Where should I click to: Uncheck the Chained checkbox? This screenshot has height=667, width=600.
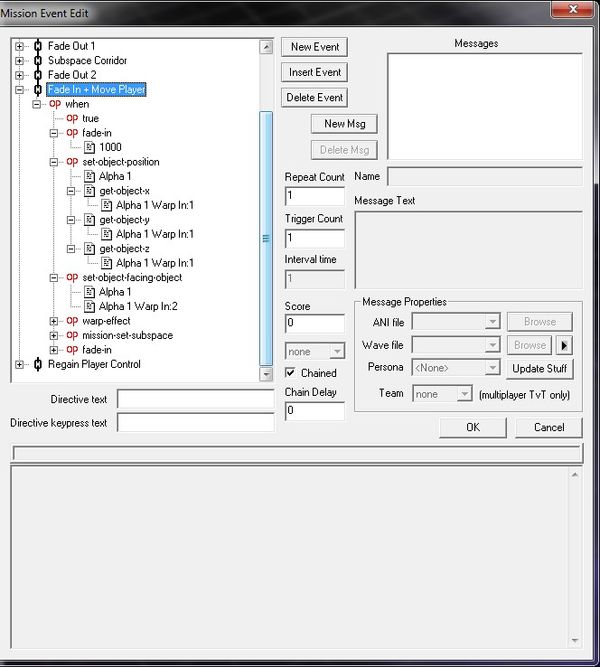tap(291, 373)
